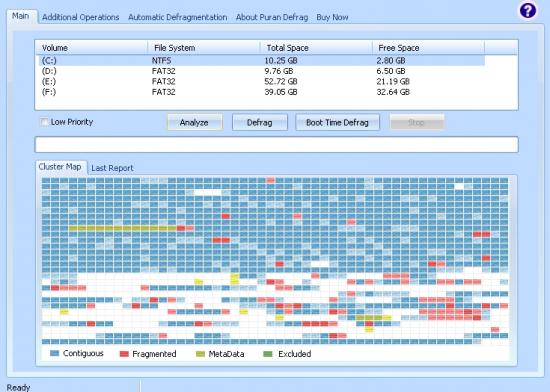Open the Automatic Defragmentation tab
The width and height of the screenshot is (550, 392).
tap(177, 17)
